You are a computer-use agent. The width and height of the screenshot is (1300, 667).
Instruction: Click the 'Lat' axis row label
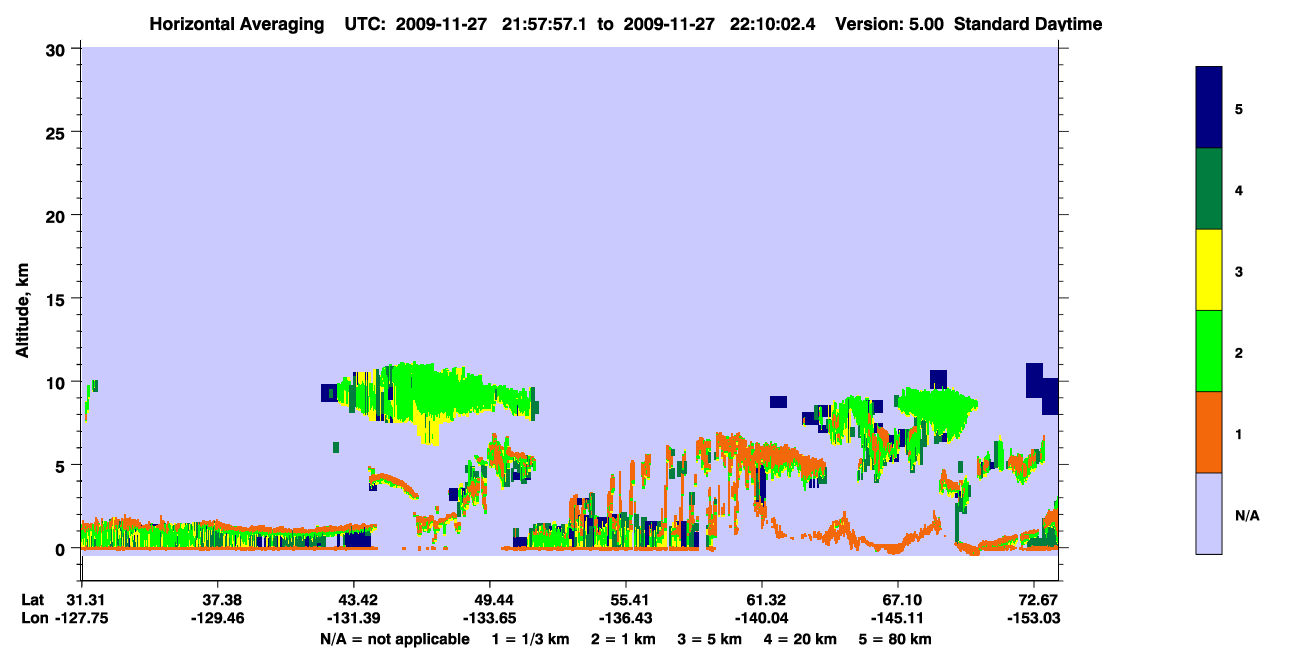(x=33, y=600)
